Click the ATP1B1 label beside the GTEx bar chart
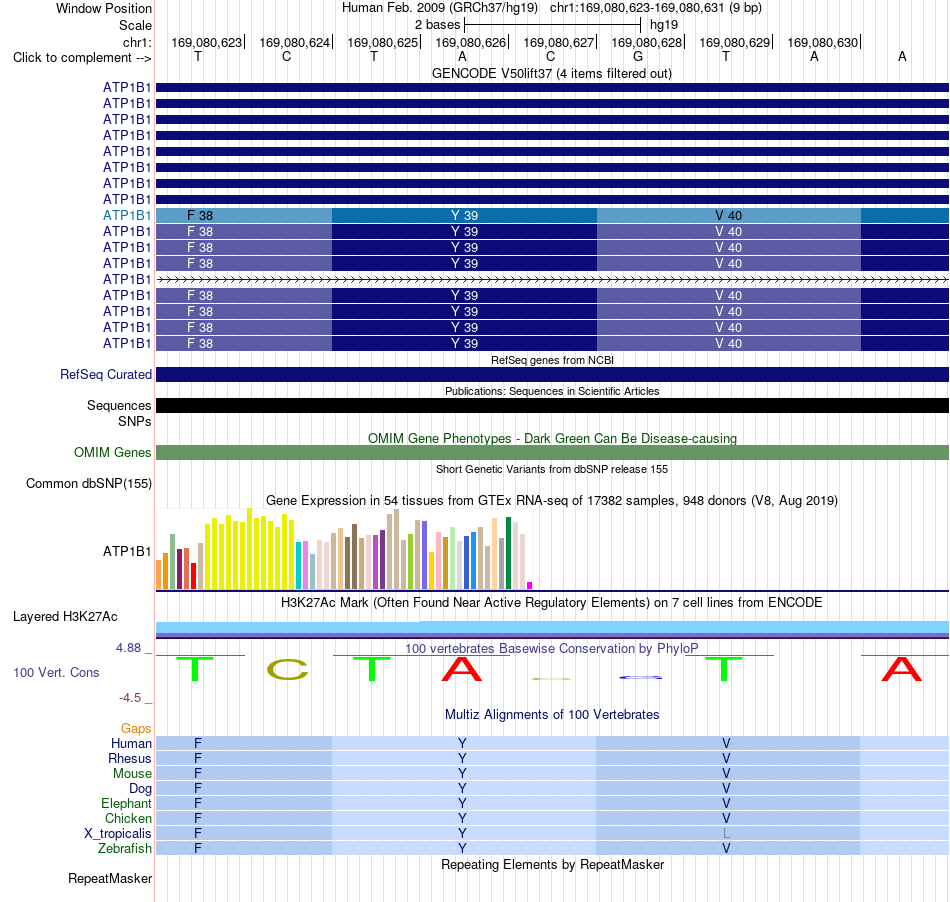The image size is (950, 902). [x=127, y=551]
